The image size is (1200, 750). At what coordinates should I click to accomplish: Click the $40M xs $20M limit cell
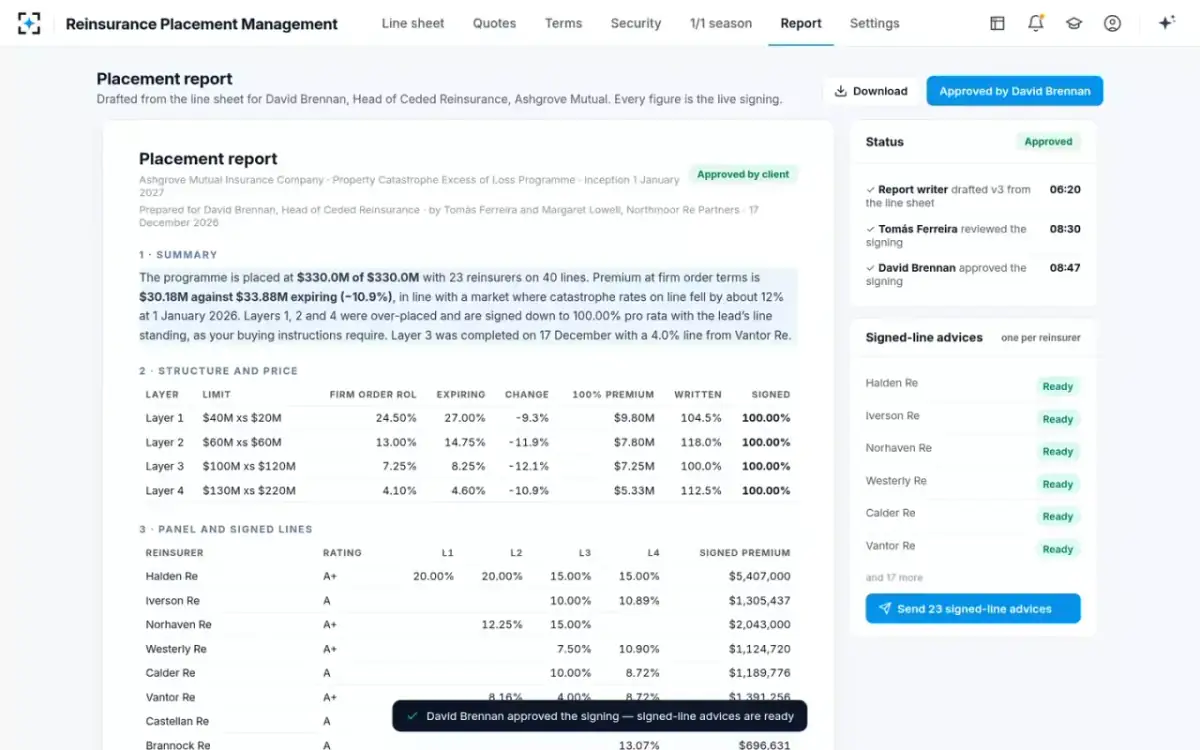pos(241,418)
